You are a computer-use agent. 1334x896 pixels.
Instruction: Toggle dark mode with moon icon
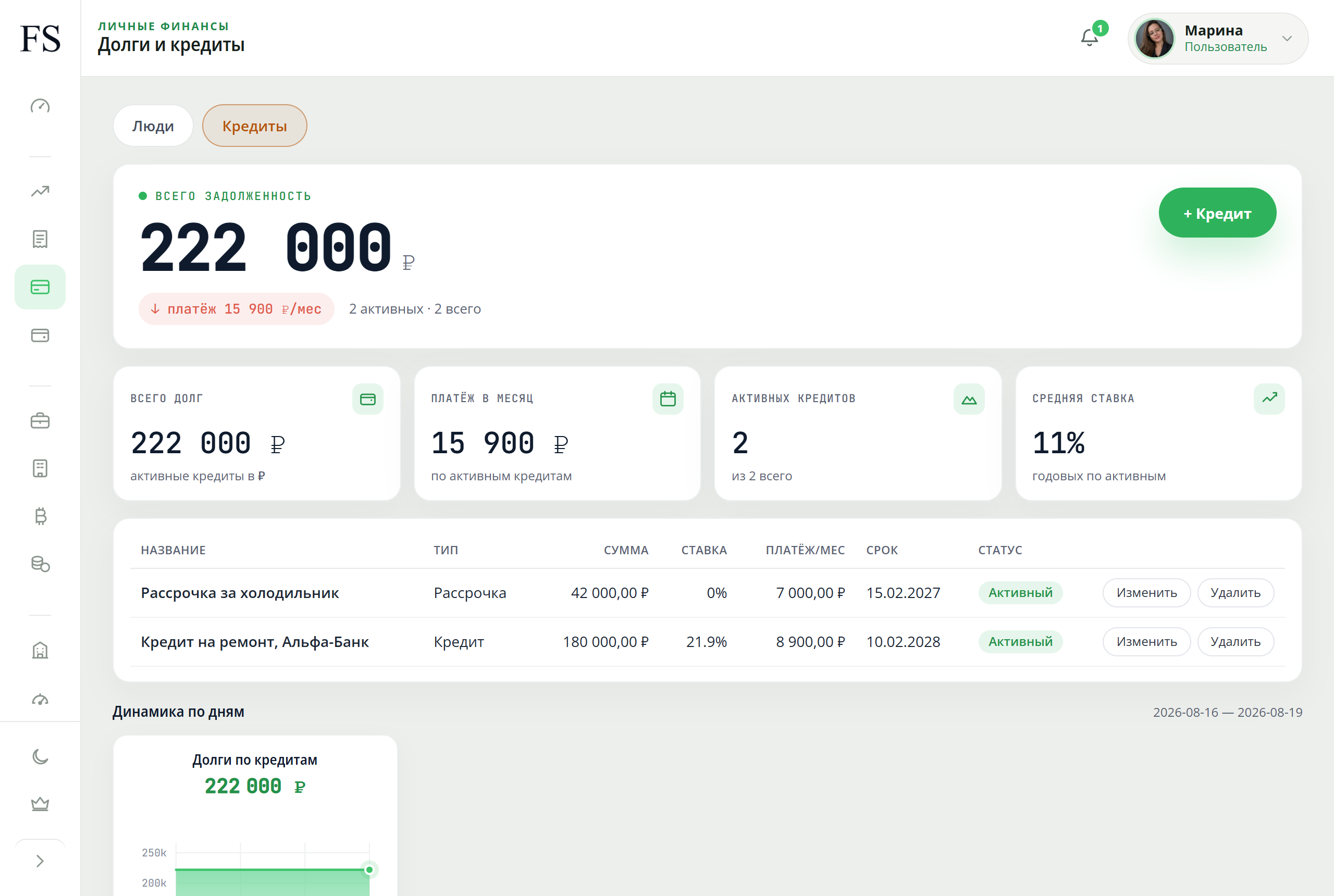[x=40, y=756]
